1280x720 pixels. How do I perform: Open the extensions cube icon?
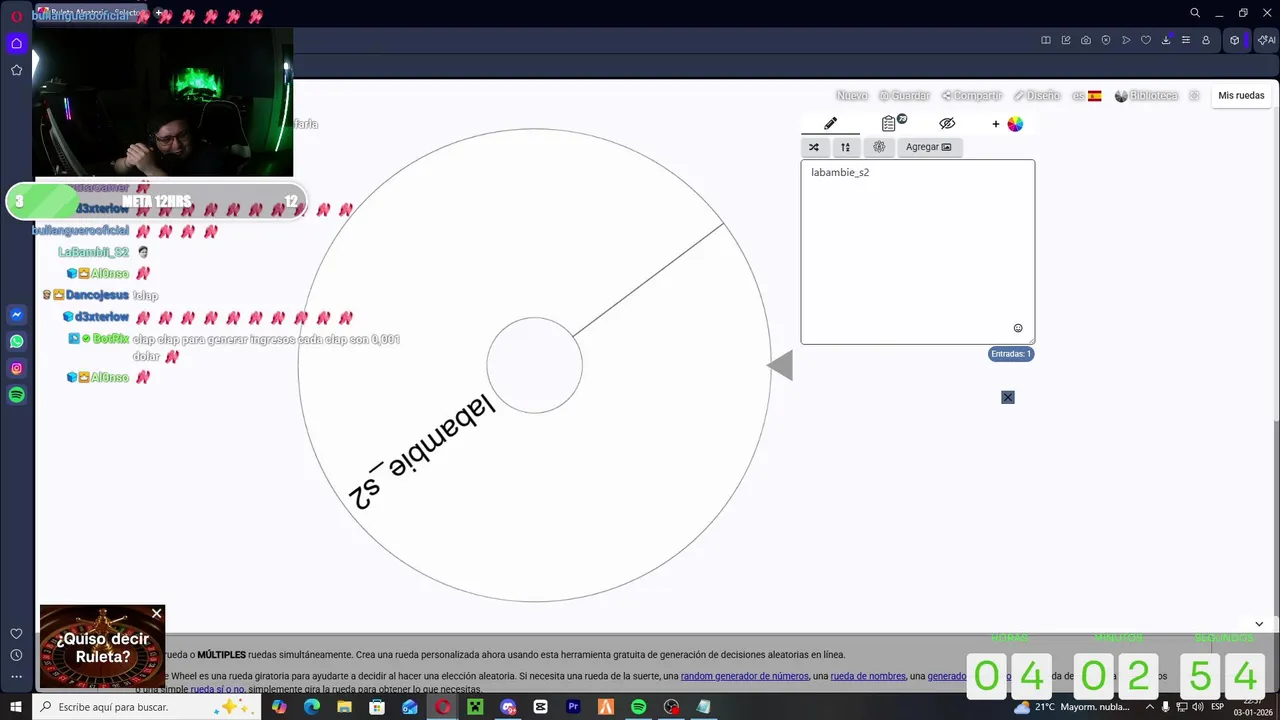click(1235, 41)
